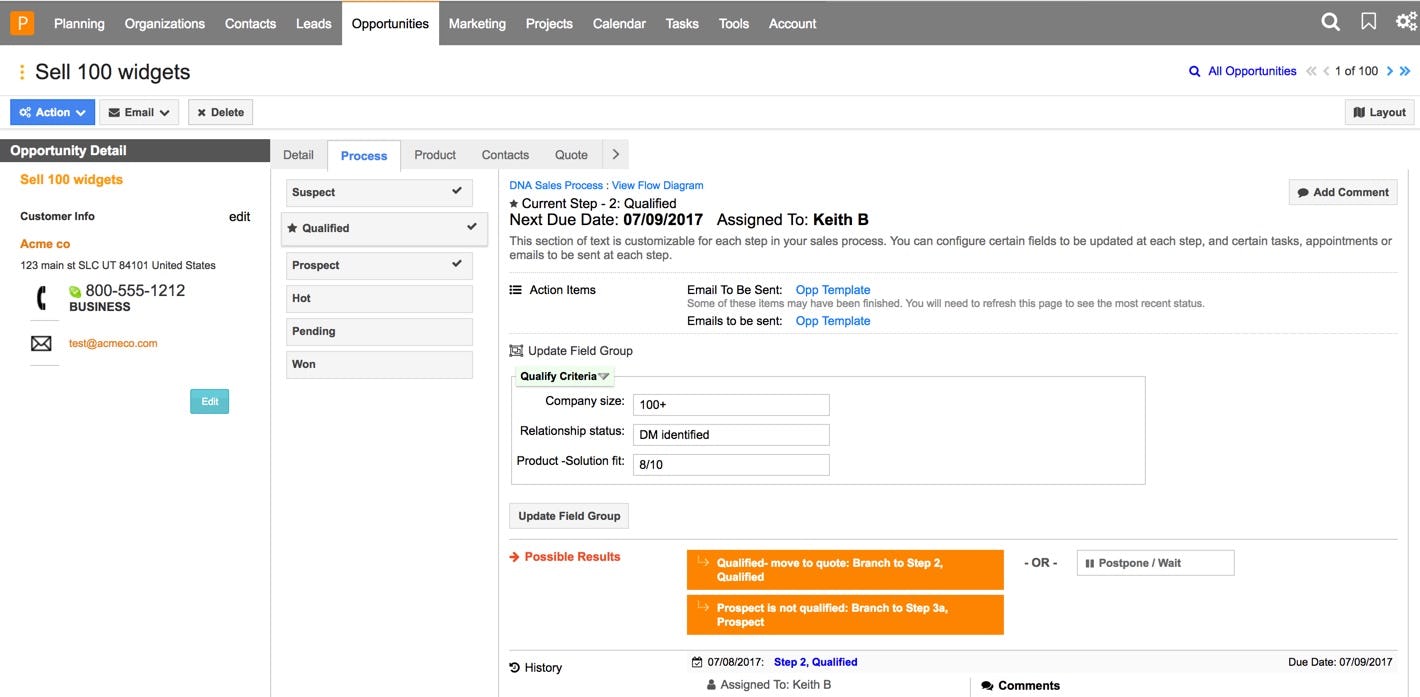Click the search magnifier icon in top bar
Screen dimensions: 1420x697
(x=1330, y=22)
